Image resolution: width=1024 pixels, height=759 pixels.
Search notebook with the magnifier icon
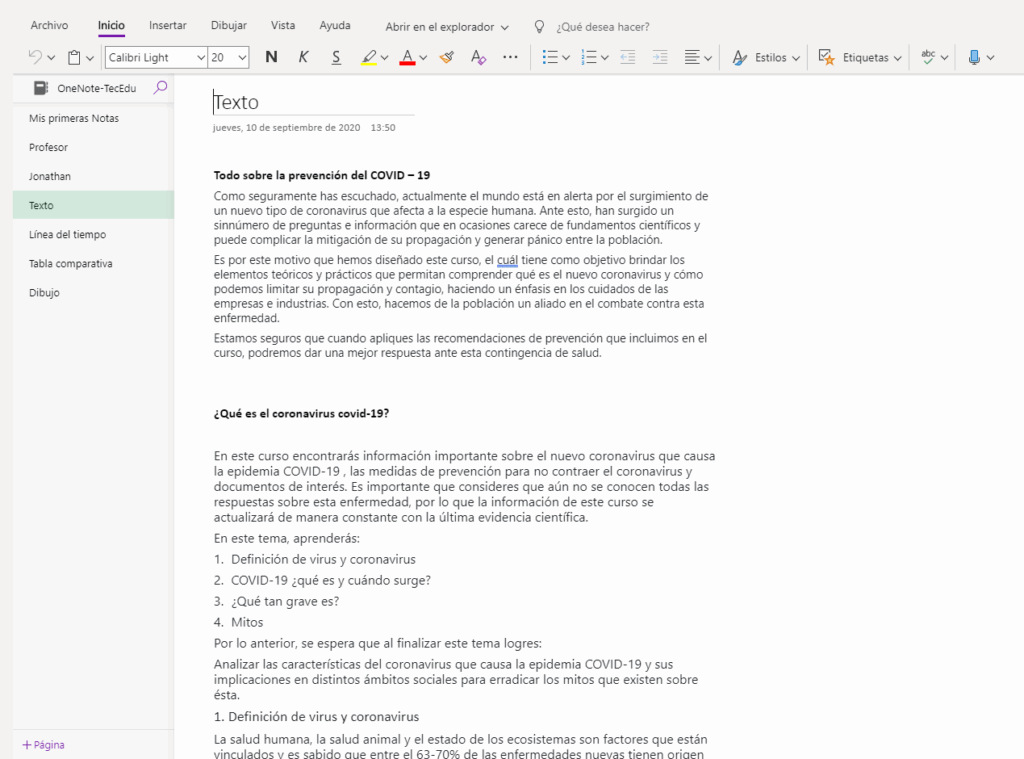pyautogui.click(x=160, y=88)
